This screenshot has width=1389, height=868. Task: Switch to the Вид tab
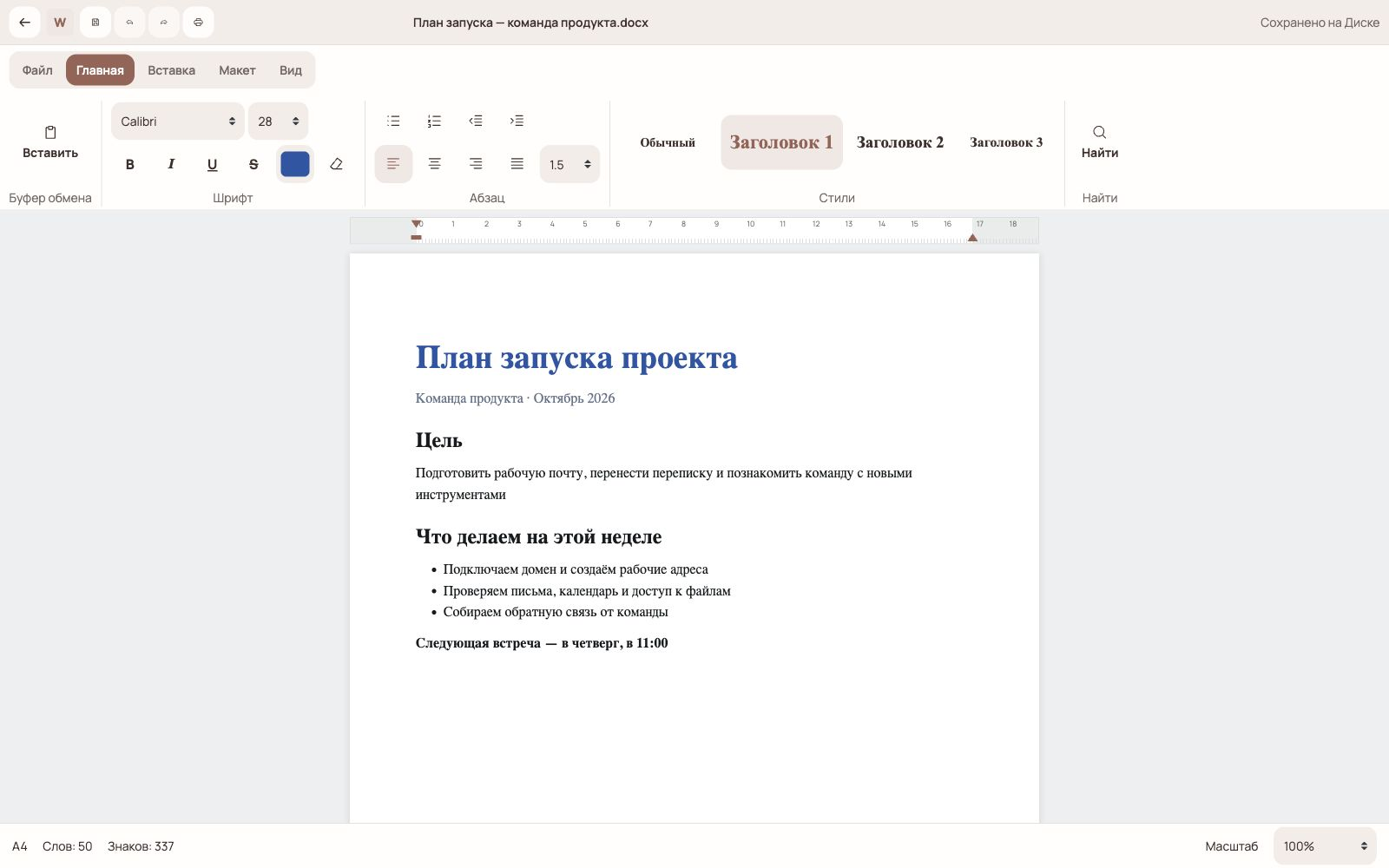[291, 70]
